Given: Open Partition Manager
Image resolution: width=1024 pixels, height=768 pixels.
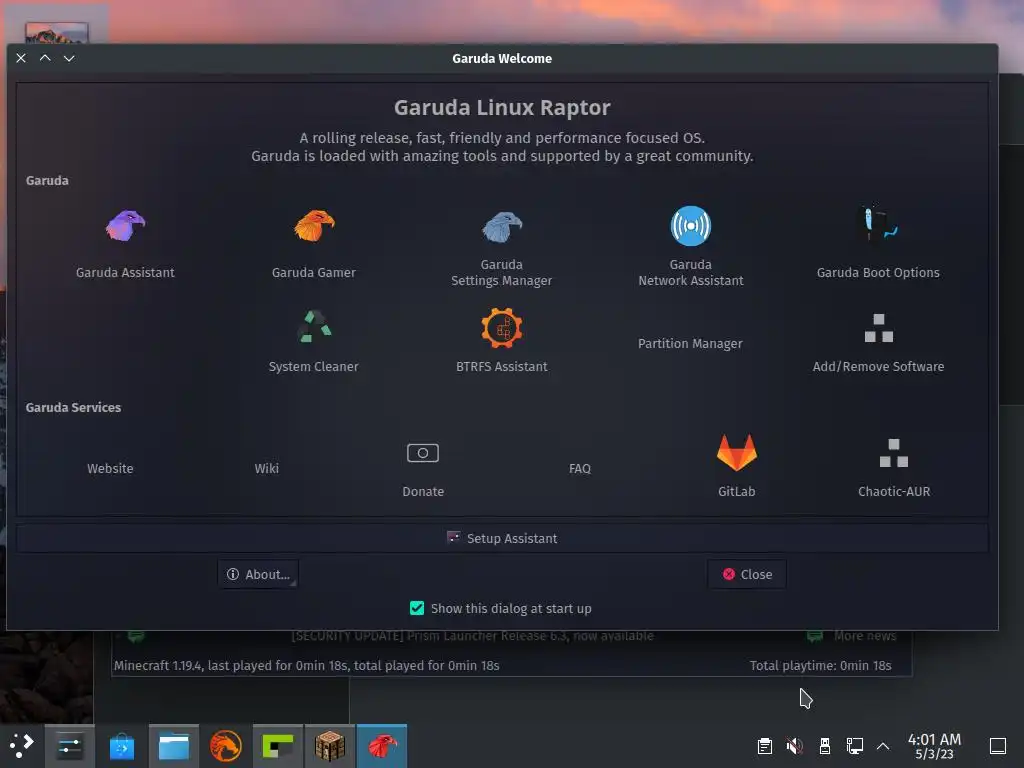Looking at the screenshot, I should coord(690,344).
